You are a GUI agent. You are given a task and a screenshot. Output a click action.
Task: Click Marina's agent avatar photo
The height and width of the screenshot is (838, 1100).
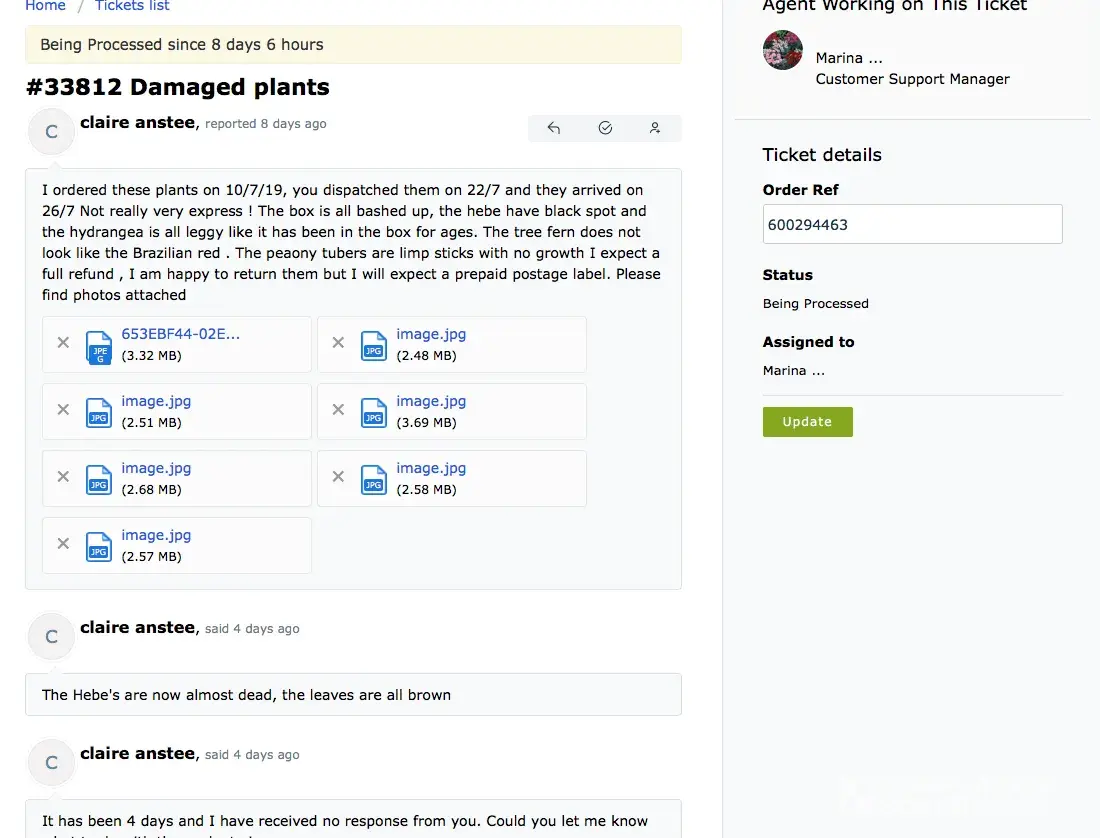[783, 50]
